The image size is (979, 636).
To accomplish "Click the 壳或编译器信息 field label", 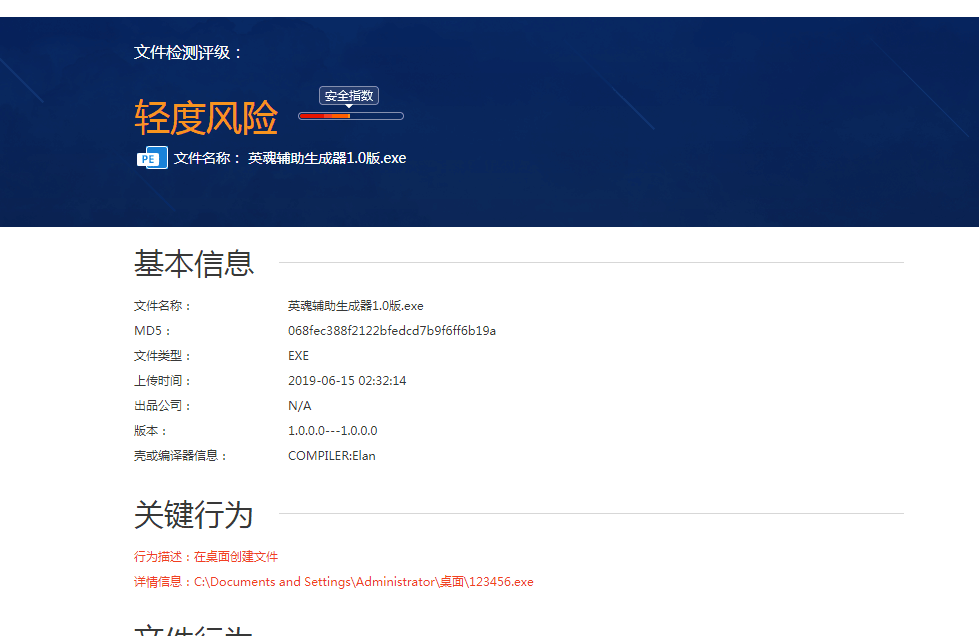I will [x=181, y=456].
